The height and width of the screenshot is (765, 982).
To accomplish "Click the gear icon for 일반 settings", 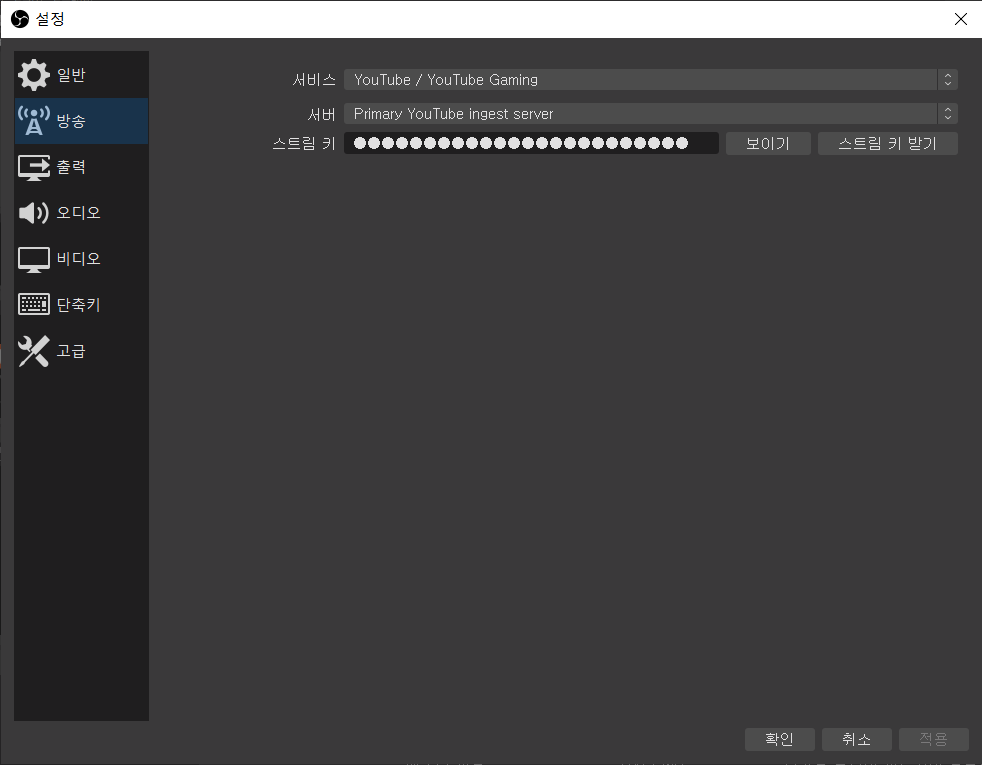I will pyautogui.click(x=33, y=75).
